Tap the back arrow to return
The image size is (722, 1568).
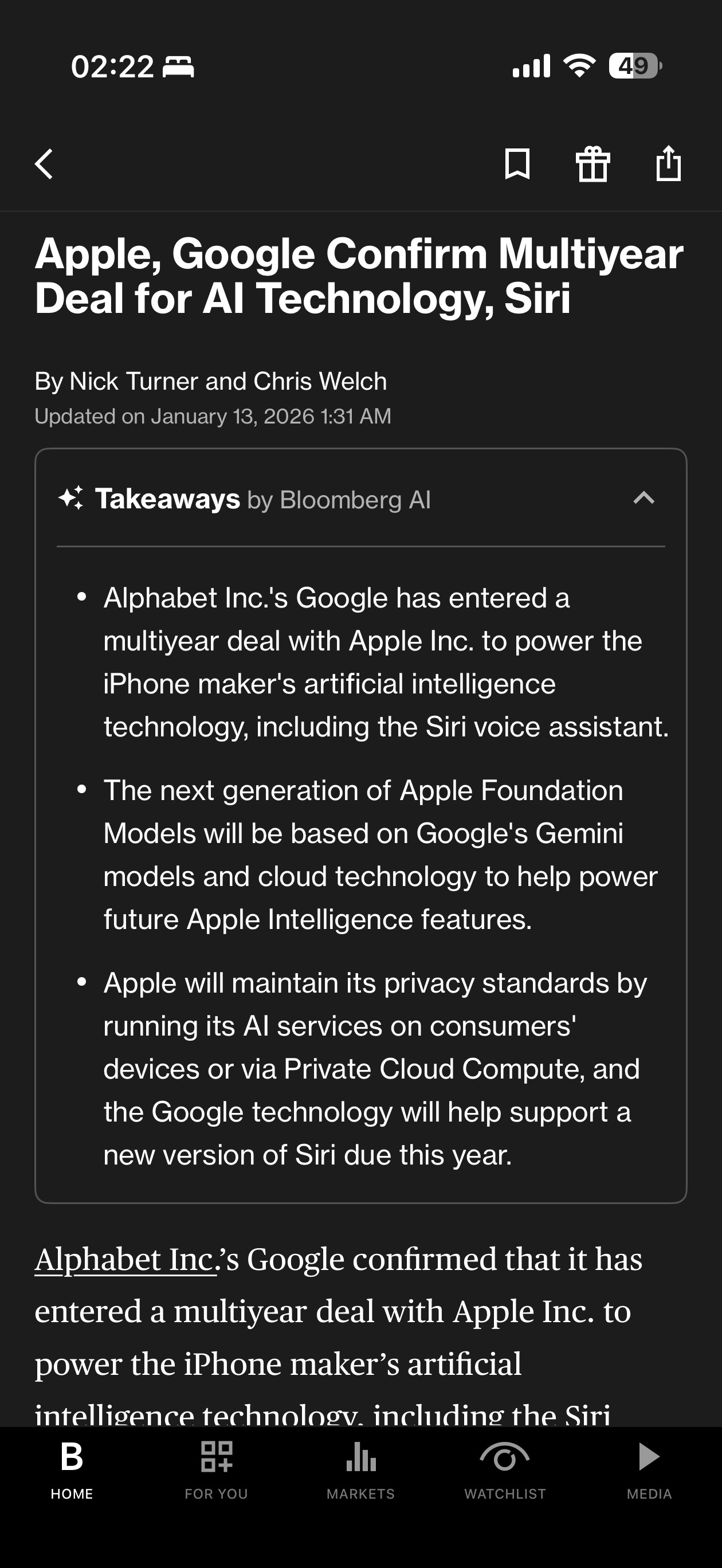pyautogui.click(x=44, y=163)
